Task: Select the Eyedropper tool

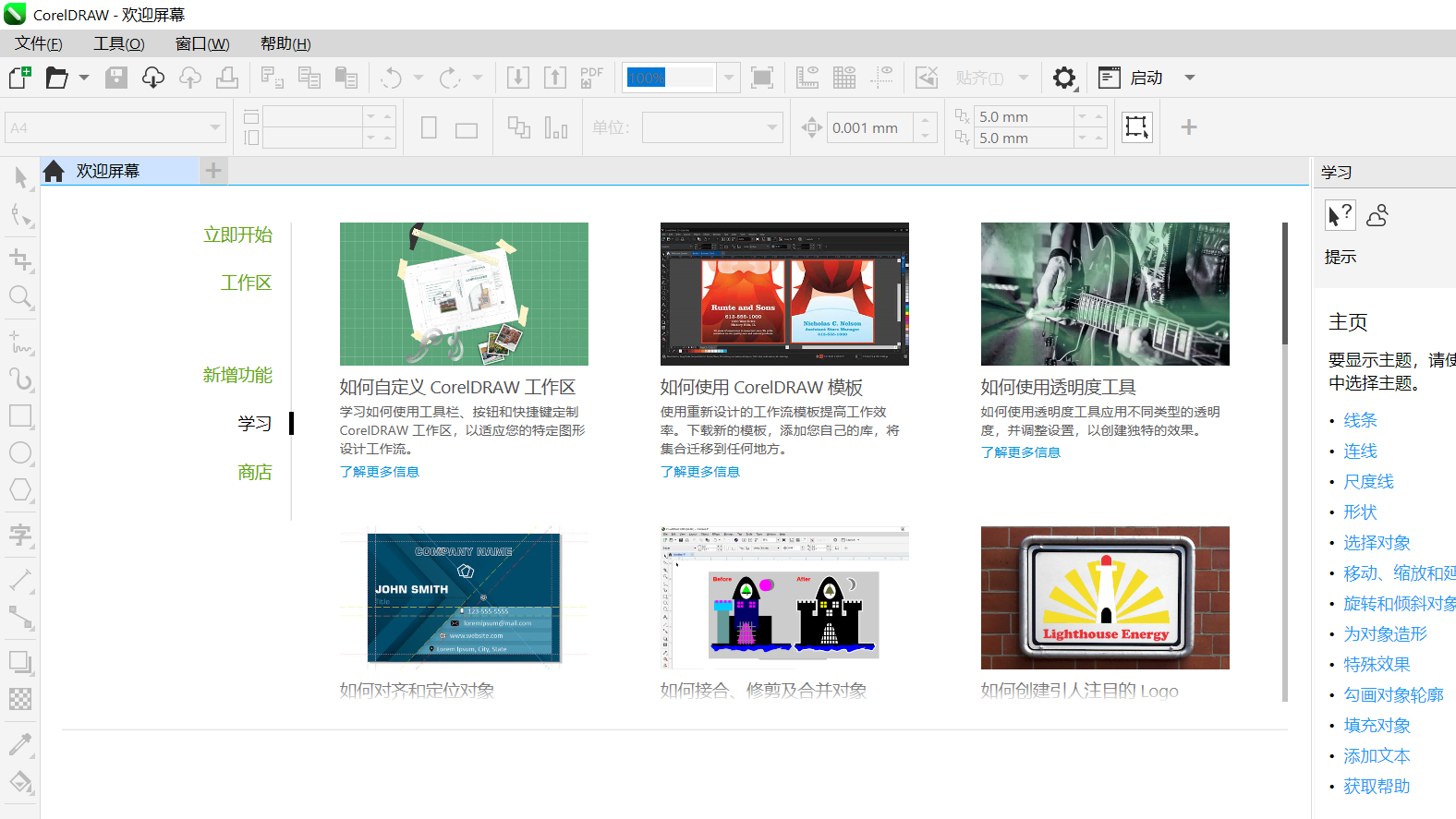Action: pyautogui.click(x=20, y=743)
